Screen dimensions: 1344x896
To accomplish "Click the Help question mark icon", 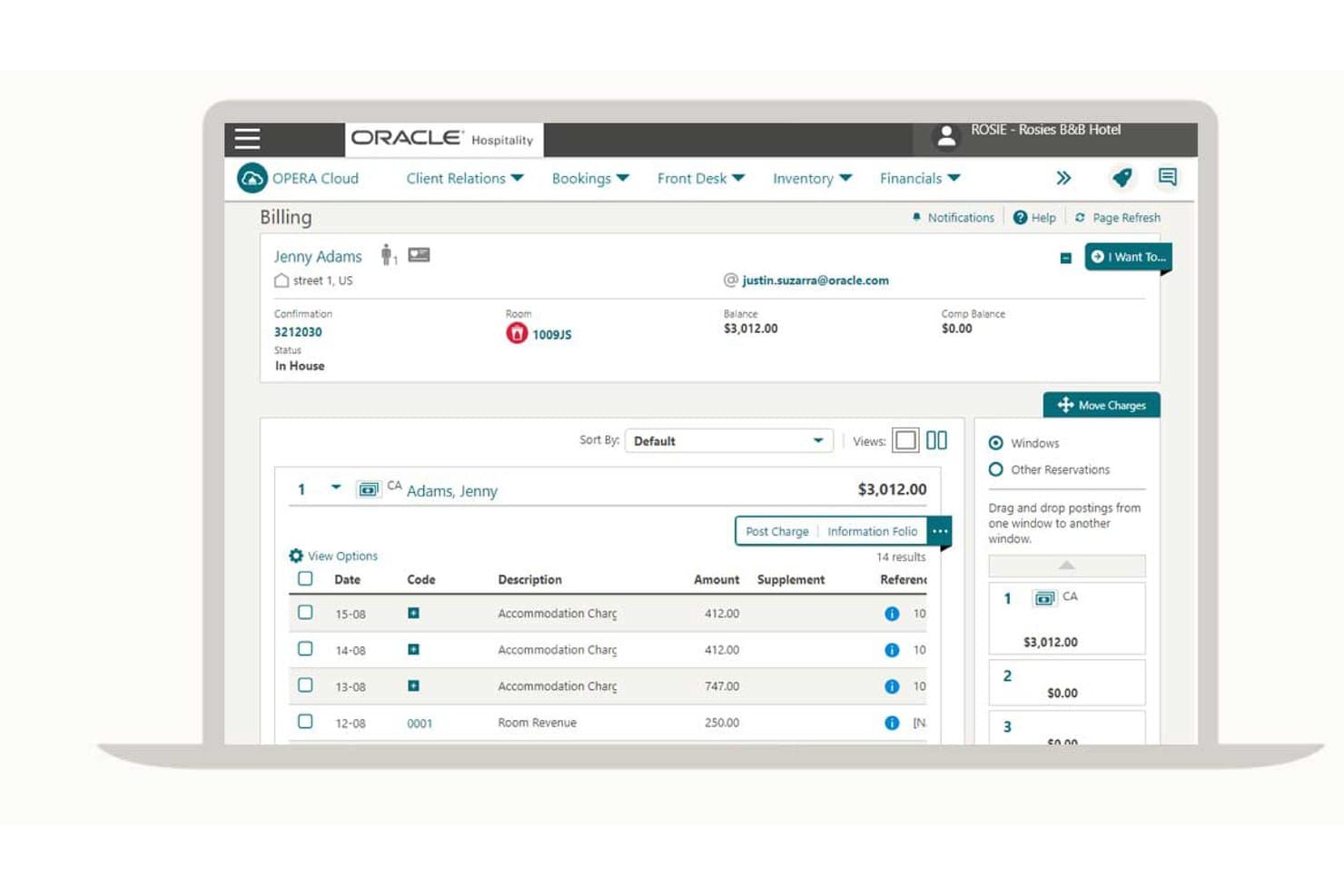I will (1020, 217).
